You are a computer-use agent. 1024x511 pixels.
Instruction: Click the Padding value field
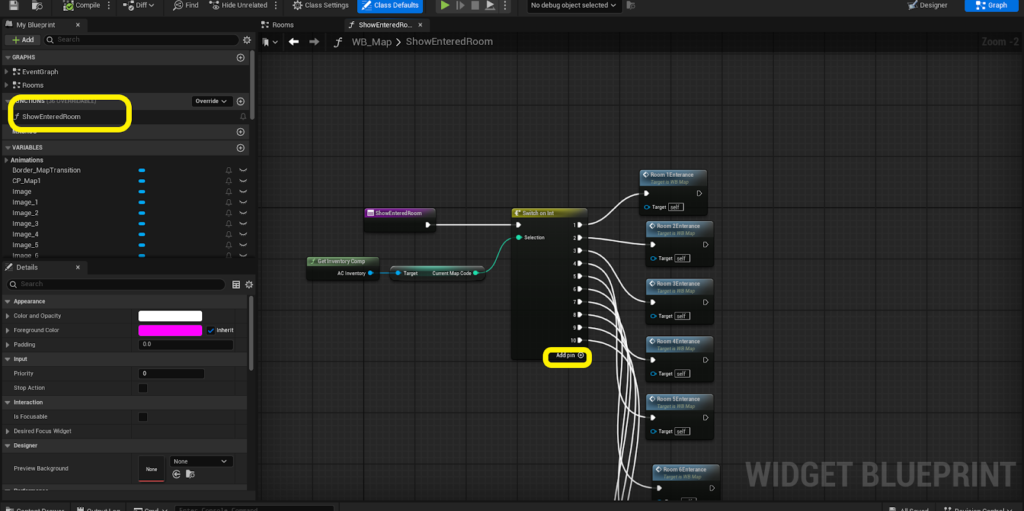click(x=186, y=344)
